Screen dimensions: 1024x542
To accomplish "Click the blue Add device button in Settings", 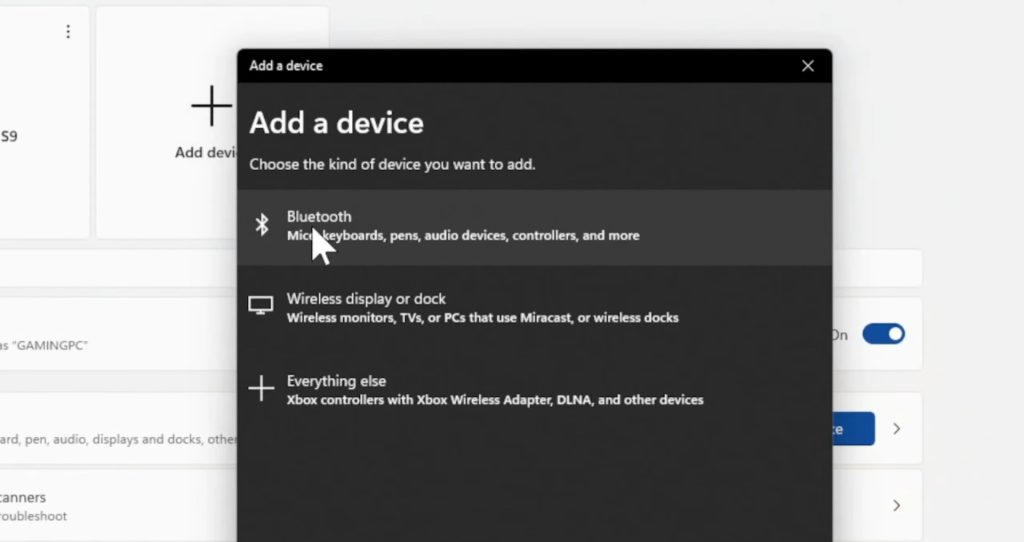I will [853, 428].
